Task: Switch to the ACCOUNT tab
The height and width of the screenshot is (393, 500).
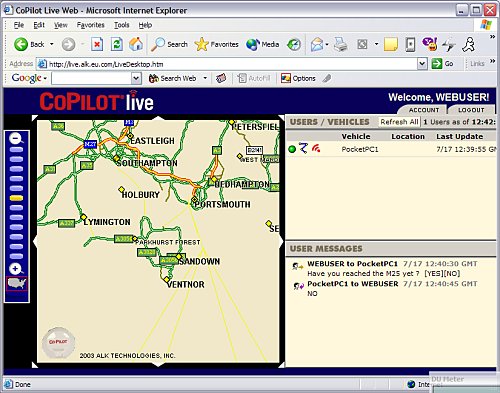Action: tap(424, 110)
